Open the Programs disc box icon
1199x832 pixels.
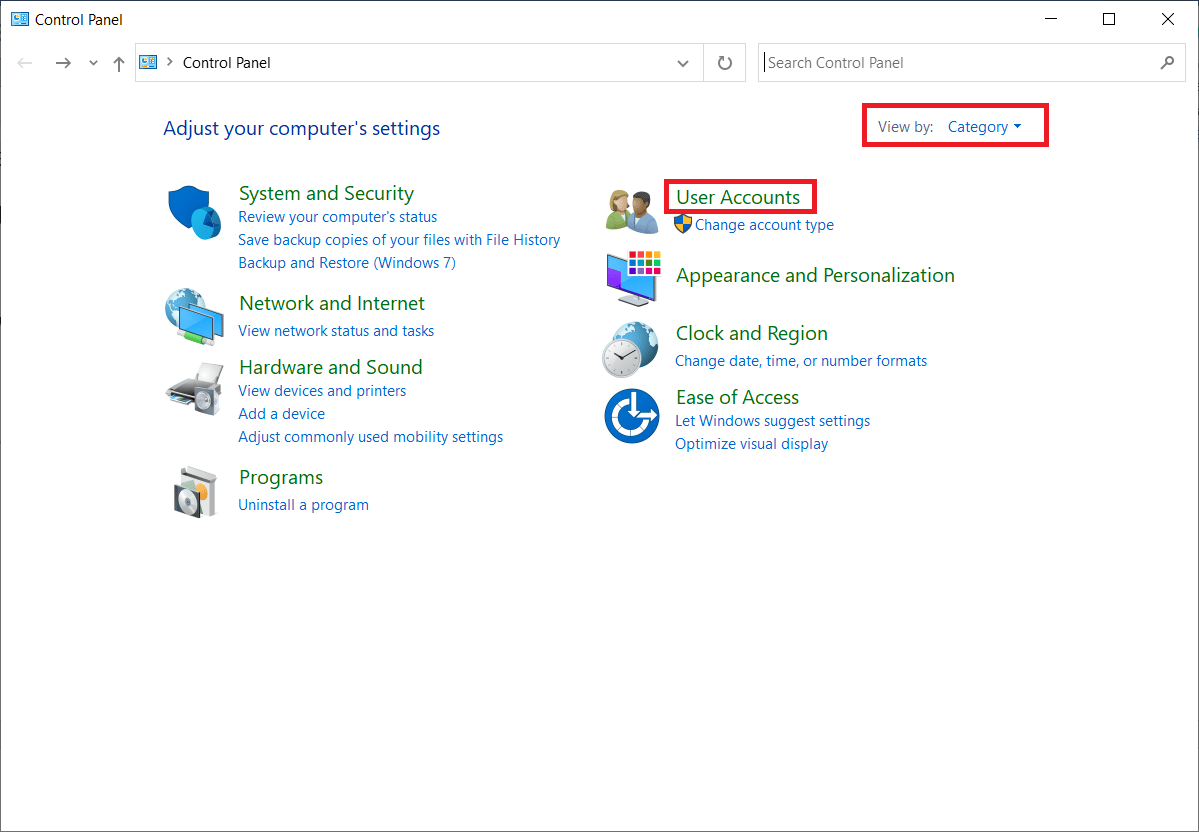[194, 490]
